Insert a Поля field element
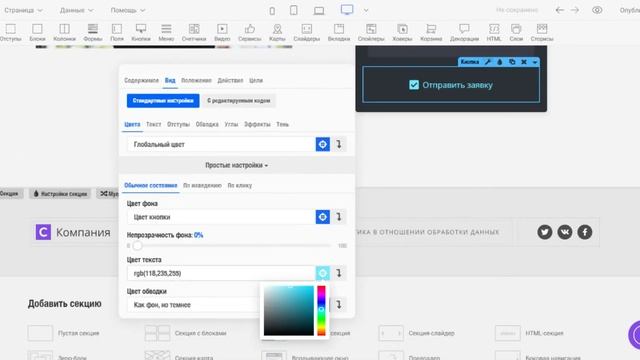 tap(117, 32)
